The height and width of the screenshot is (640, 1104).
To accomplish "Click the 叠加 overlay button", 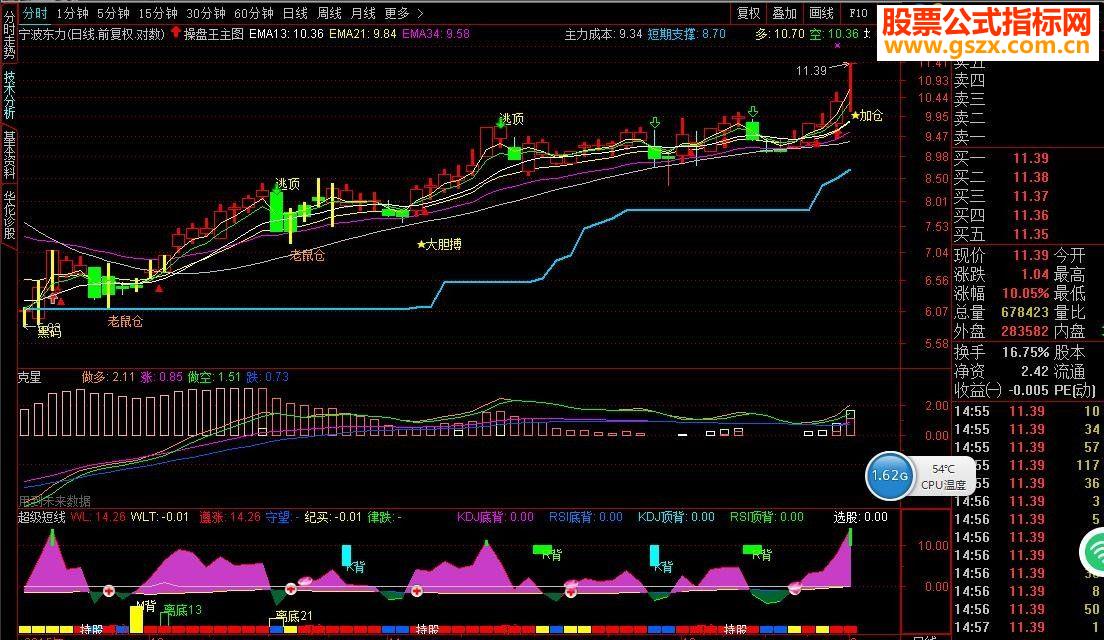I will pyautogui.click(x=784, y=13).
